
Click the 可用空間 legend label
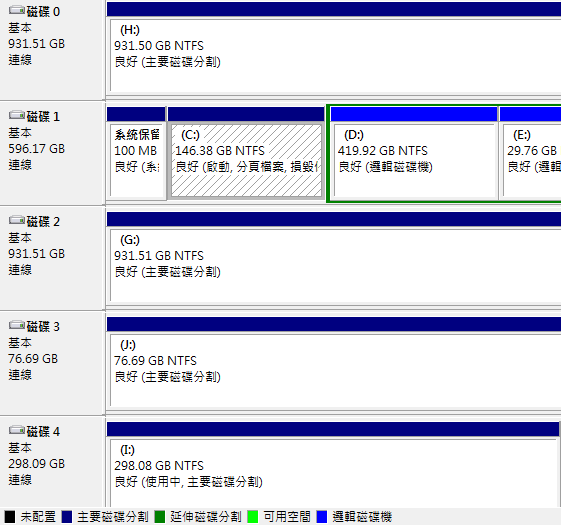click(x=287, y=517)
